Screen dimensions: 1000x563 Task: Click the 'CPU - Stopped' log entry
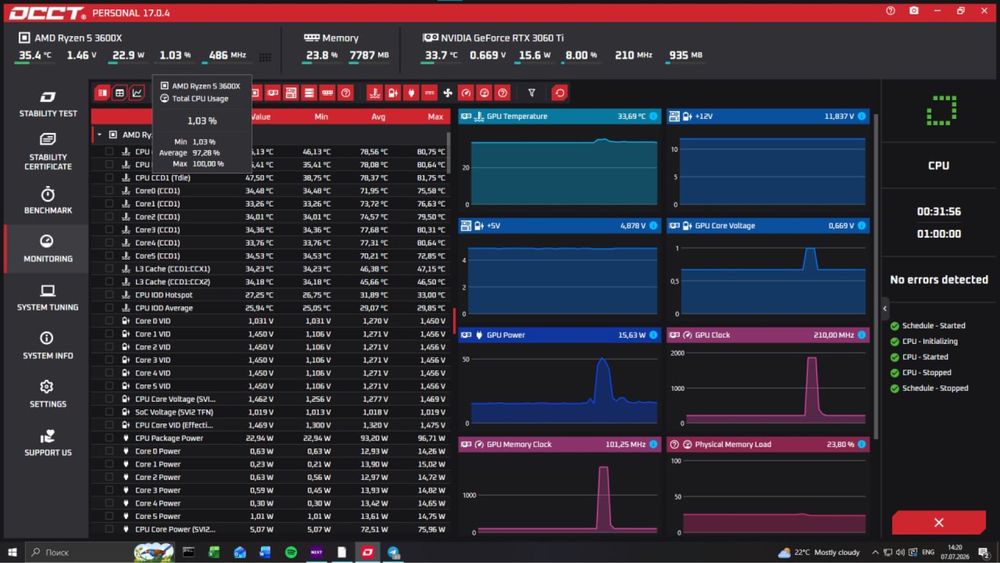click(927, 372)
